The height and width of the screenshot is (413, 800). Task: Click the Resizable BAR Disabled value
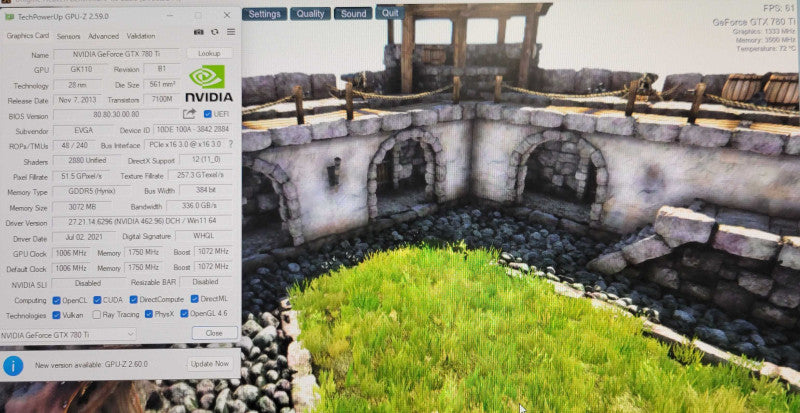(206, 281)
